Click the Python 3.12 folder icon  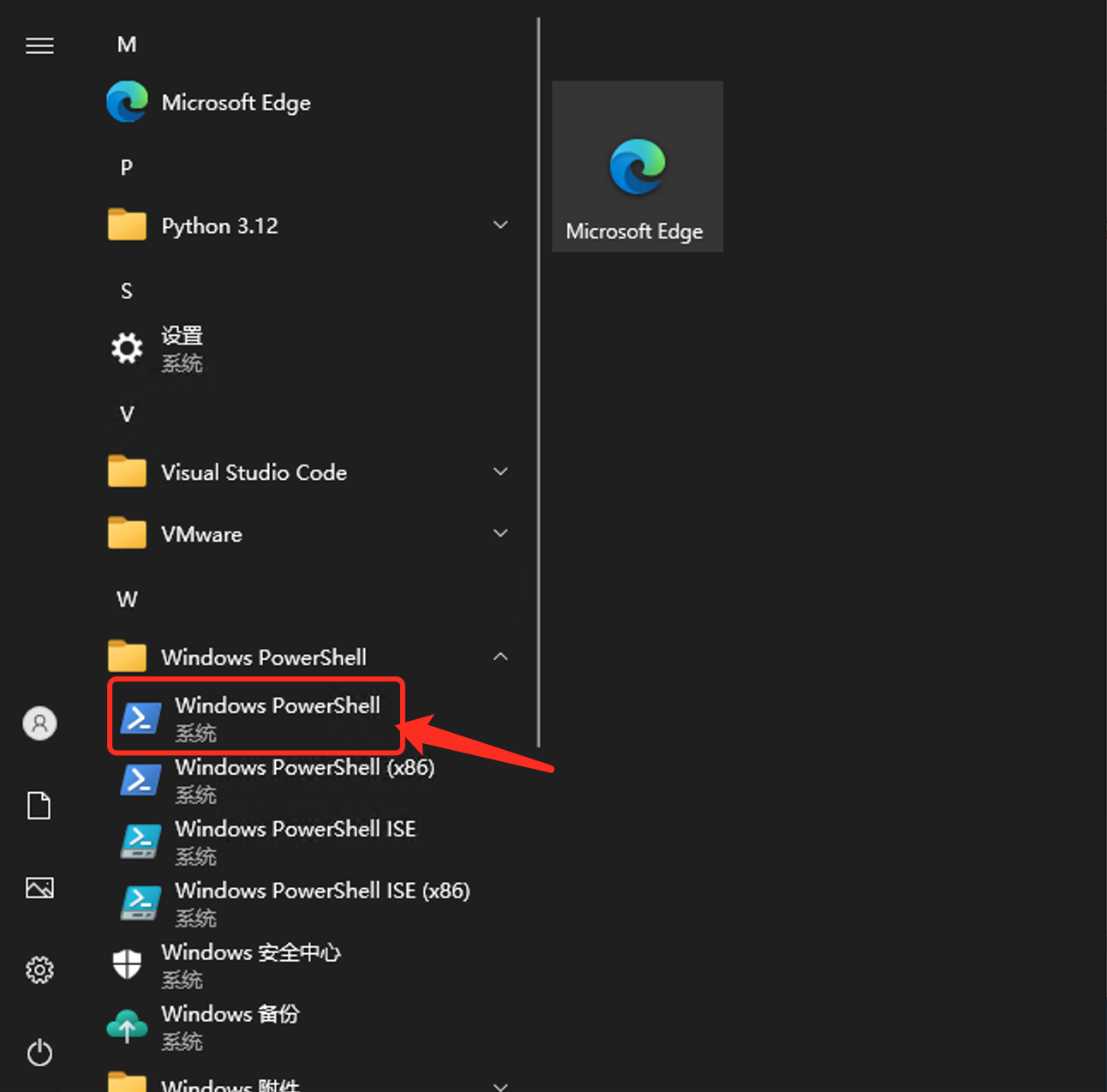pyautogui.click(x=127, y=225)
